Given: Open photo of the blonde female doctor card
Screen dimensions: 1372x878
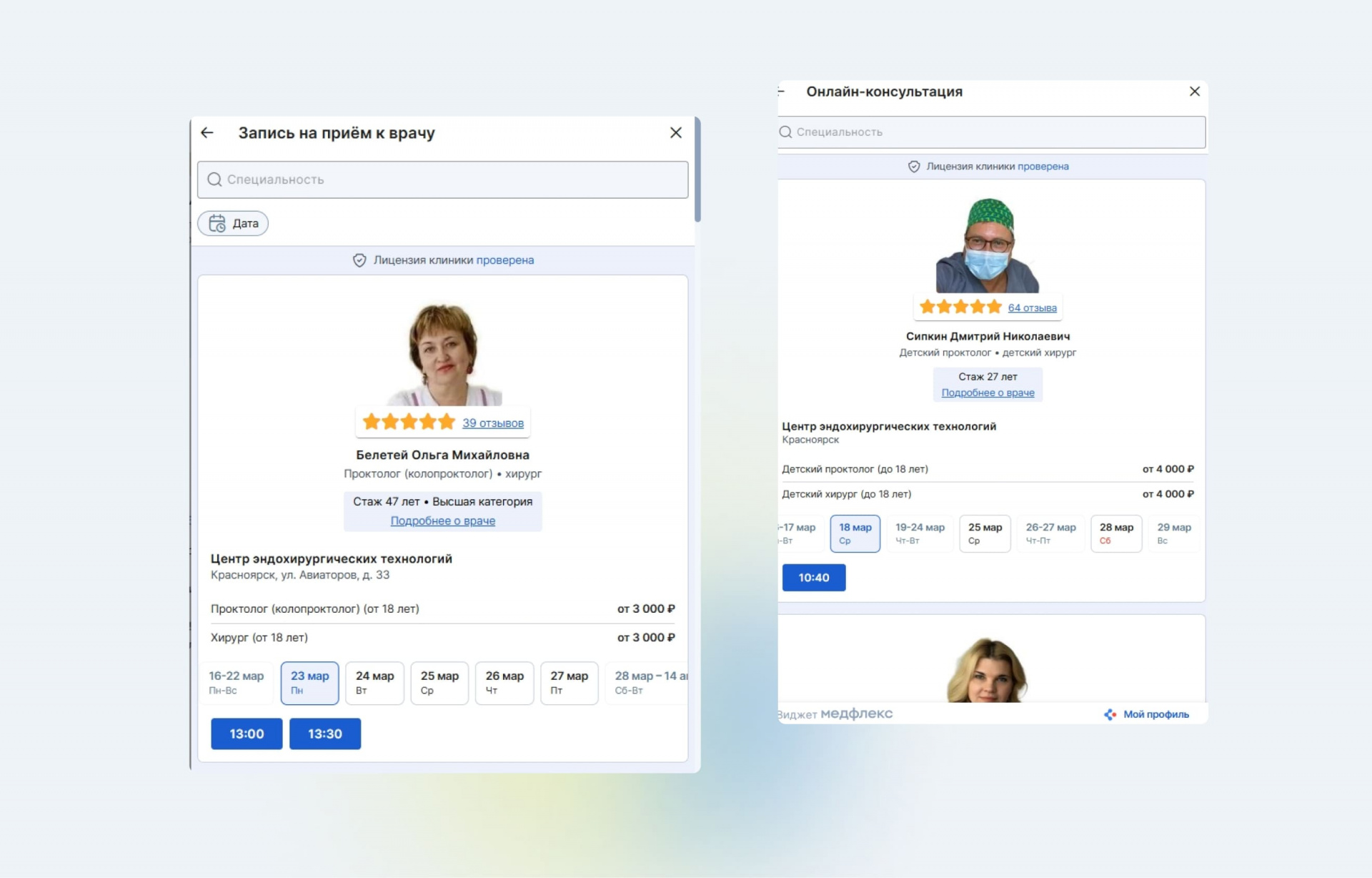Looking at the screenshot, I should 988,670.
